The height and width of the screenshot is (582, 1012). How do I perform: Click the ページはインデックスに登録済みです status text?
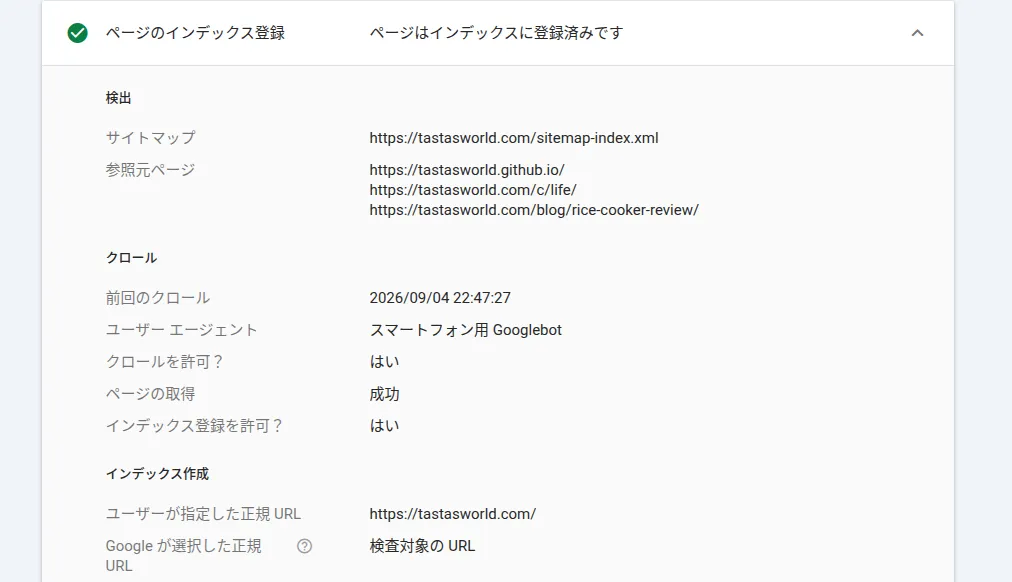pos(496,33)
